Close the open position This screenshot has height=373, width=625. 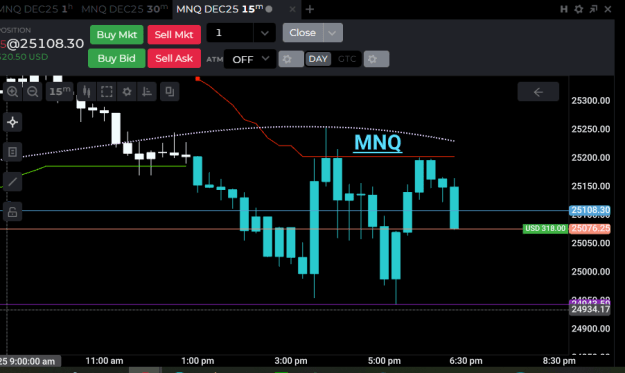(303, 33)
